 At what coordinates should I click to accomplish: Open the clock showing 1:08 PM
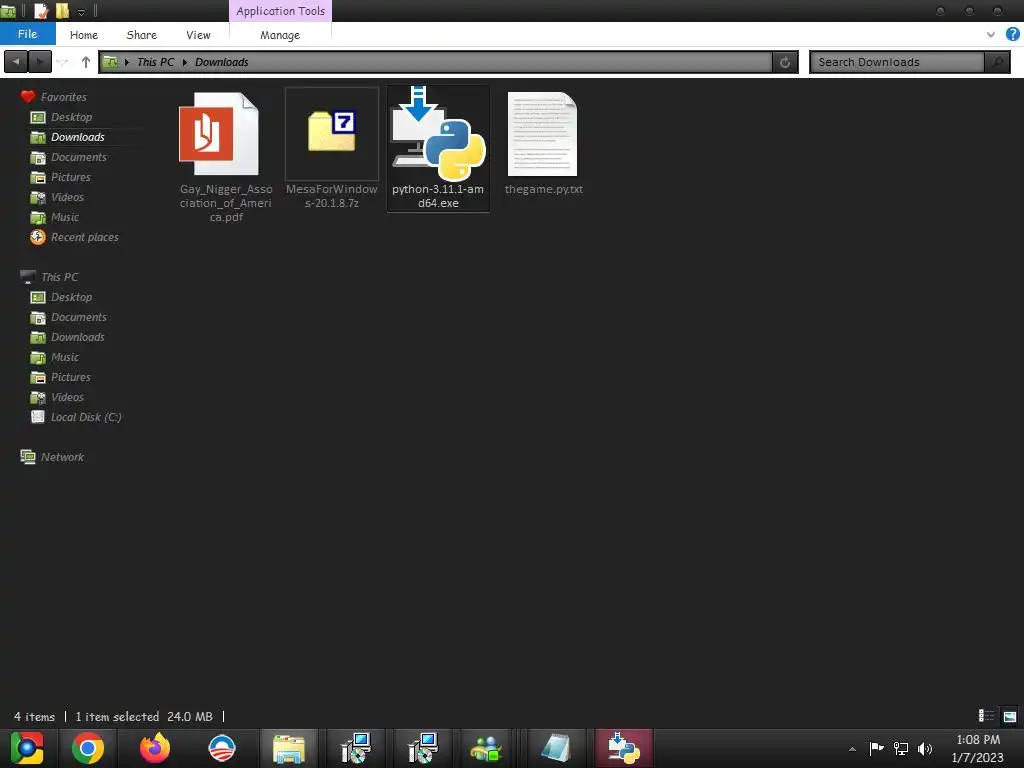(978, 748)
